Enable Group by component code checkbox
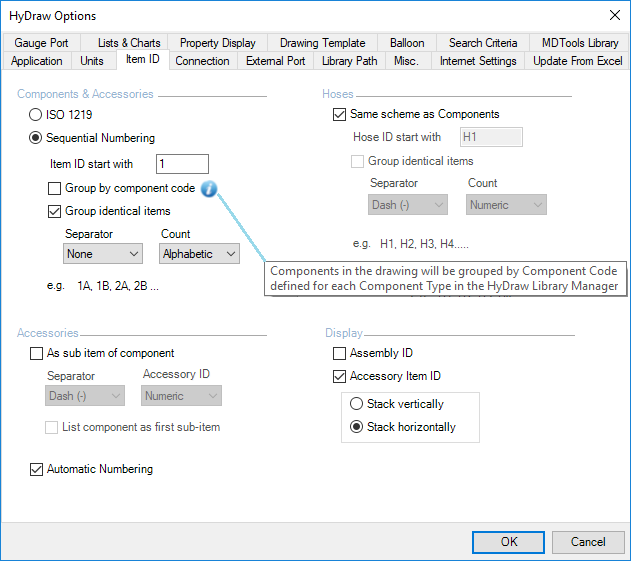 tap(54, 188)
